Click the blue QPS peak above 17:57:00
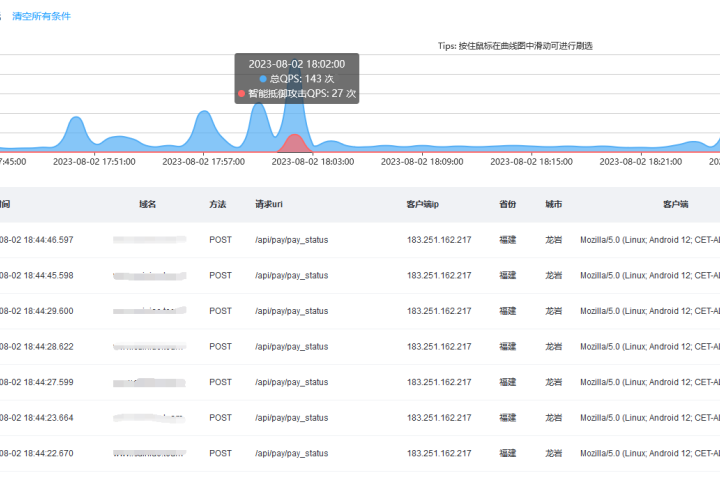 click(x=192, y=125)
